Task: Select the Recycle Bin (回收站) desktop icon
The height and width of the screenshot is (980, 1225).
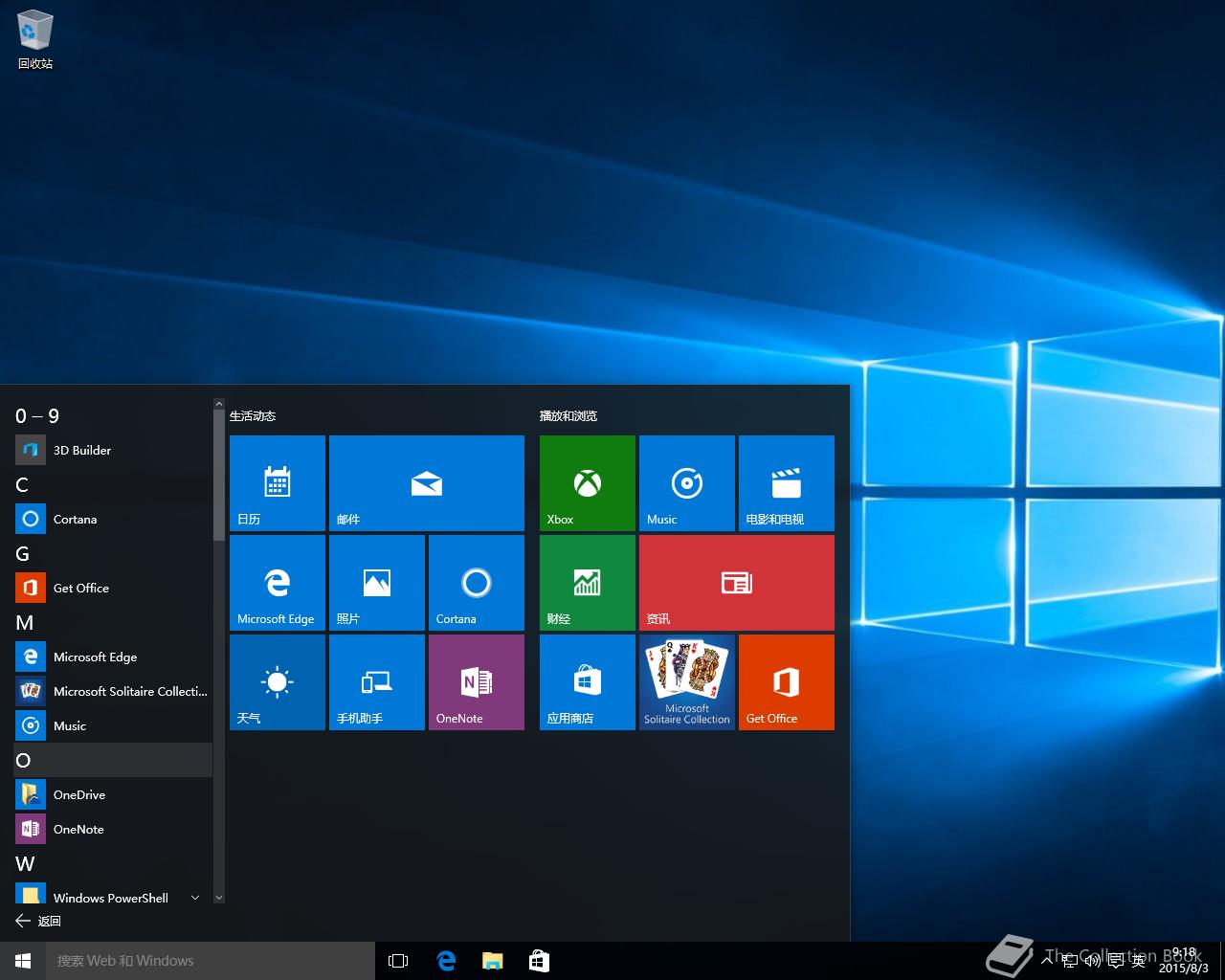Action: (35, 39)
